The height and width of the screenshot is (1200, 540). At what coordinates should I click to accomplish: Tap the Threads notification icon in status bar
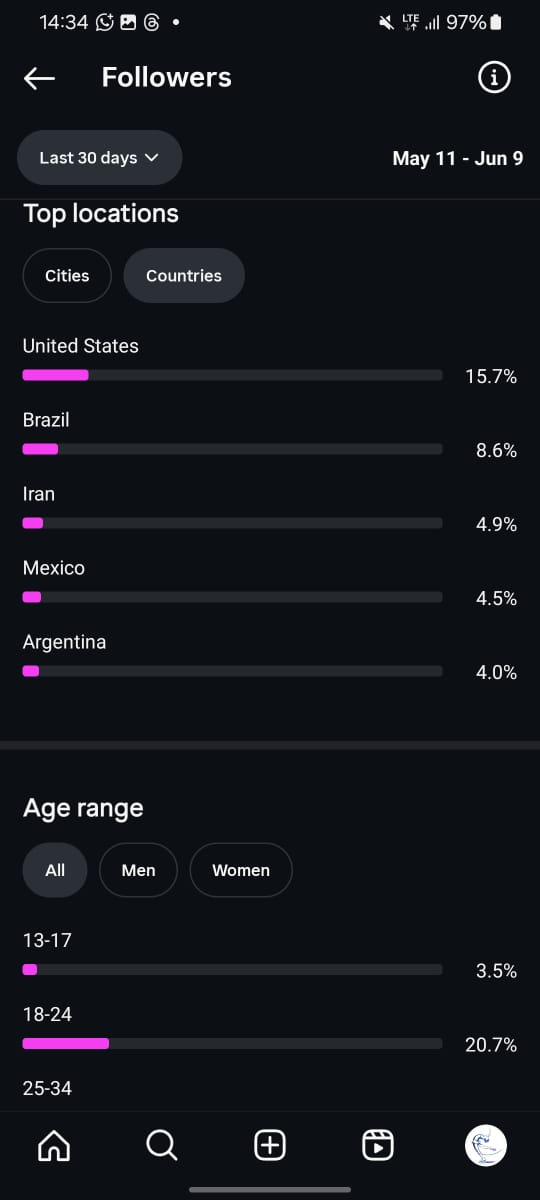click(x=151, y=22)
